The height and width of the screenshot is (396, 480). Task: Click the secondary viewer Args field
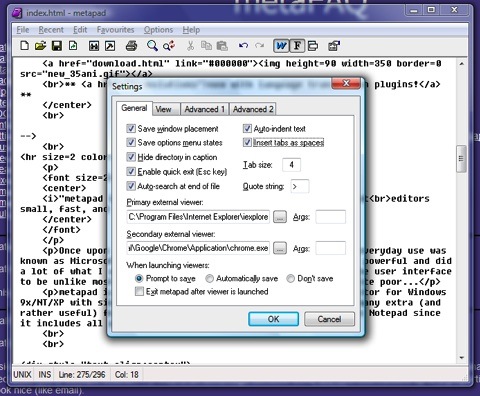point(330,248)
